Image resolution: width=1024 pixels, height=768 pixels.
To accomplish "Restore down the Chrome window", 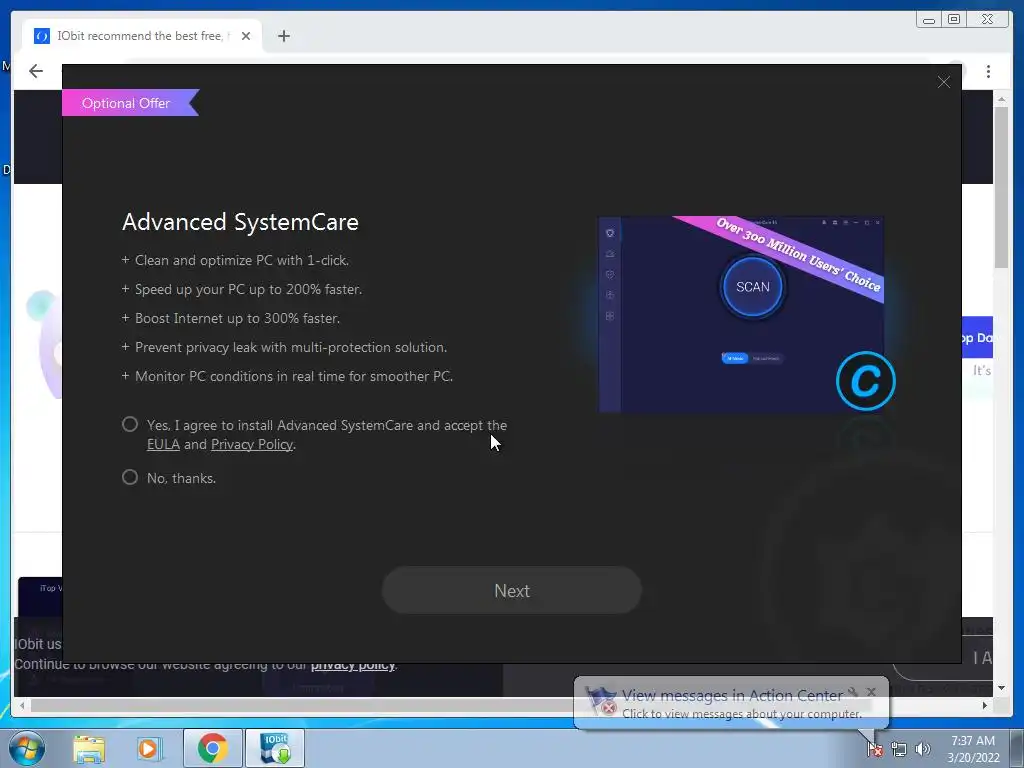I will pos(954,20).
